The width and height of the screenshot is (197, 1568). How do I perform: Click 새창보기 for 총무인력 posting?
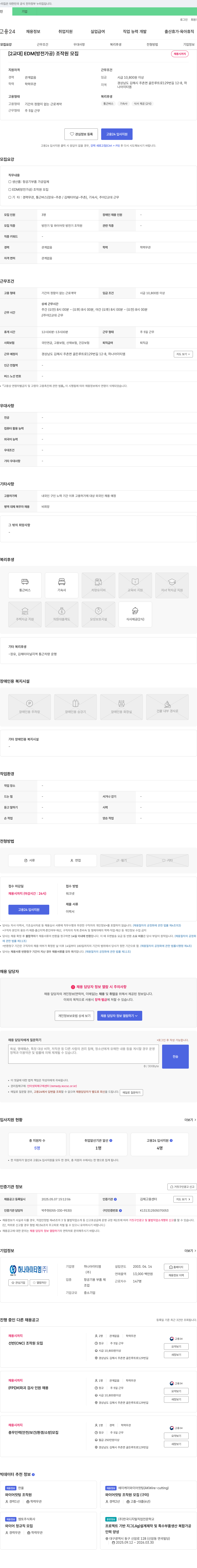click(x=176, y=1444)
